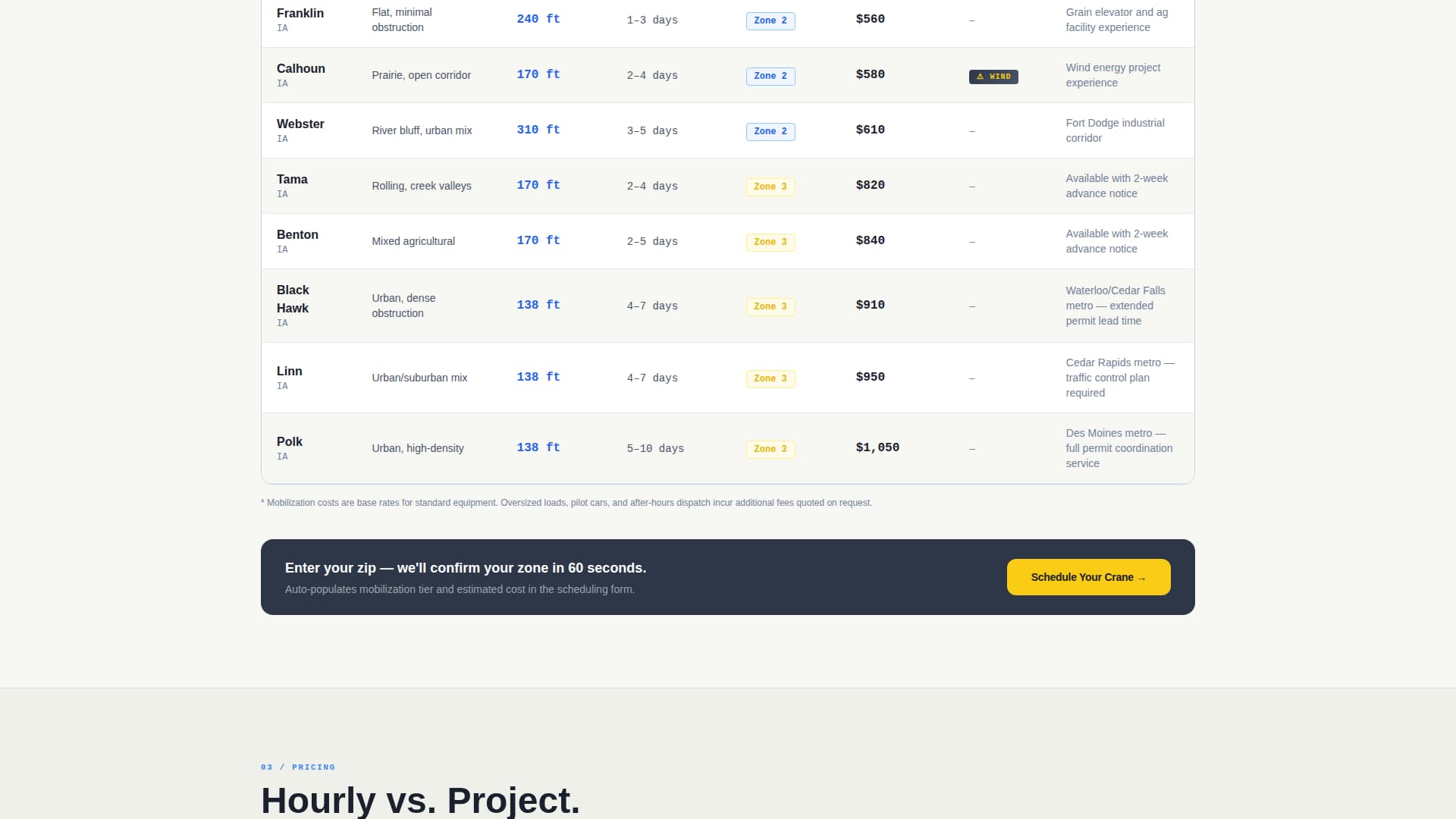Click the $910 mobilization cost

871,305
